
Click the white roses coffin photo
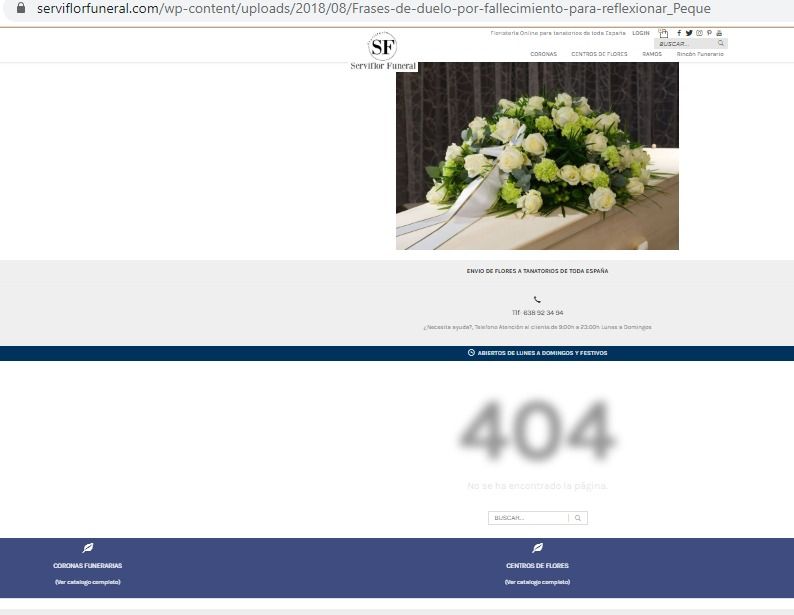537,156
